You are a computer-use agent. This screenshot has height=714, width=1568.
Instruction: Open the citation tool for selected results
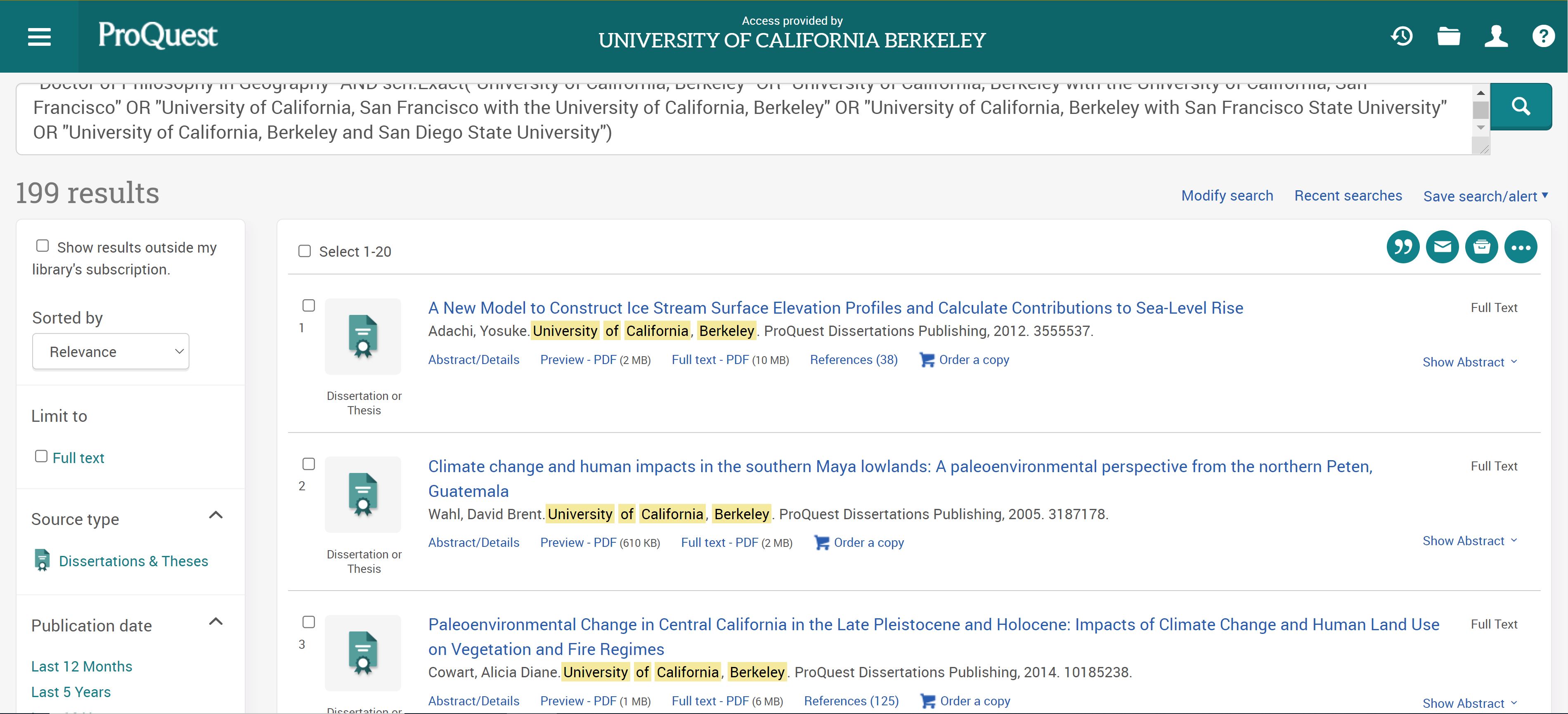click(1403, 246)
